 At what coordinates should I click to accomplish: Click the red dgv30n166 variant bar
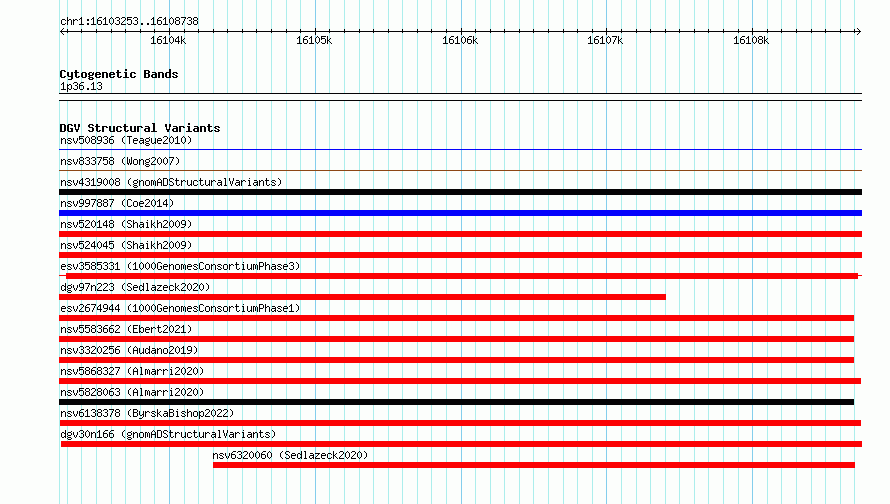[x=461, y=444]
